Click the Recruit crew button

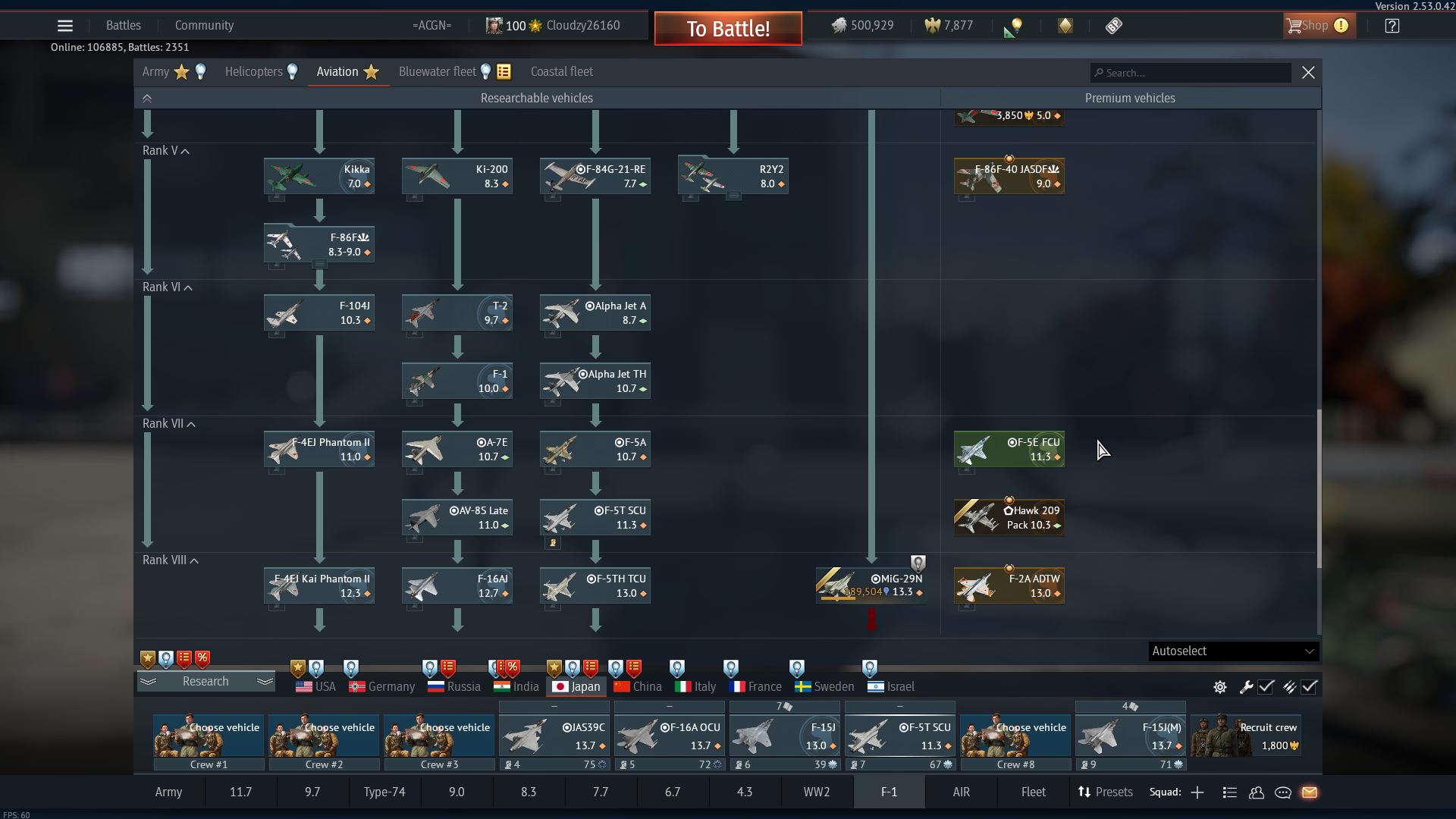pyautogui.click(x=1246, y=736)
